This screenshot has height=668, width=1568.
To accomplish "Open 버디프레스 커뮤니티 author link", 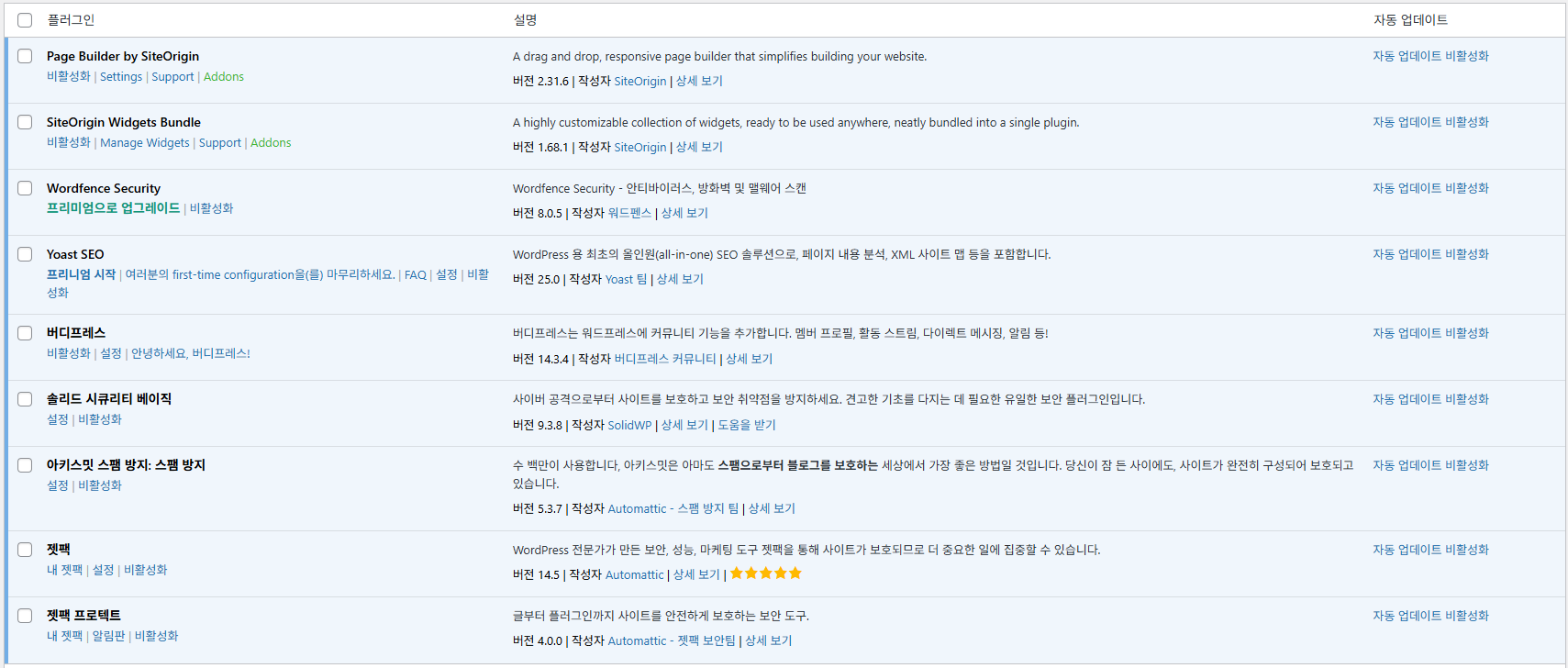I will 665,359.
